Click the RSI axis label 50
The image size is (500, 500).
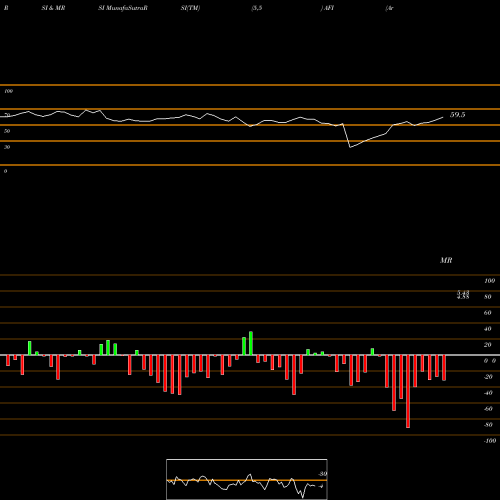pyautogui.click(x=7, y=131)
